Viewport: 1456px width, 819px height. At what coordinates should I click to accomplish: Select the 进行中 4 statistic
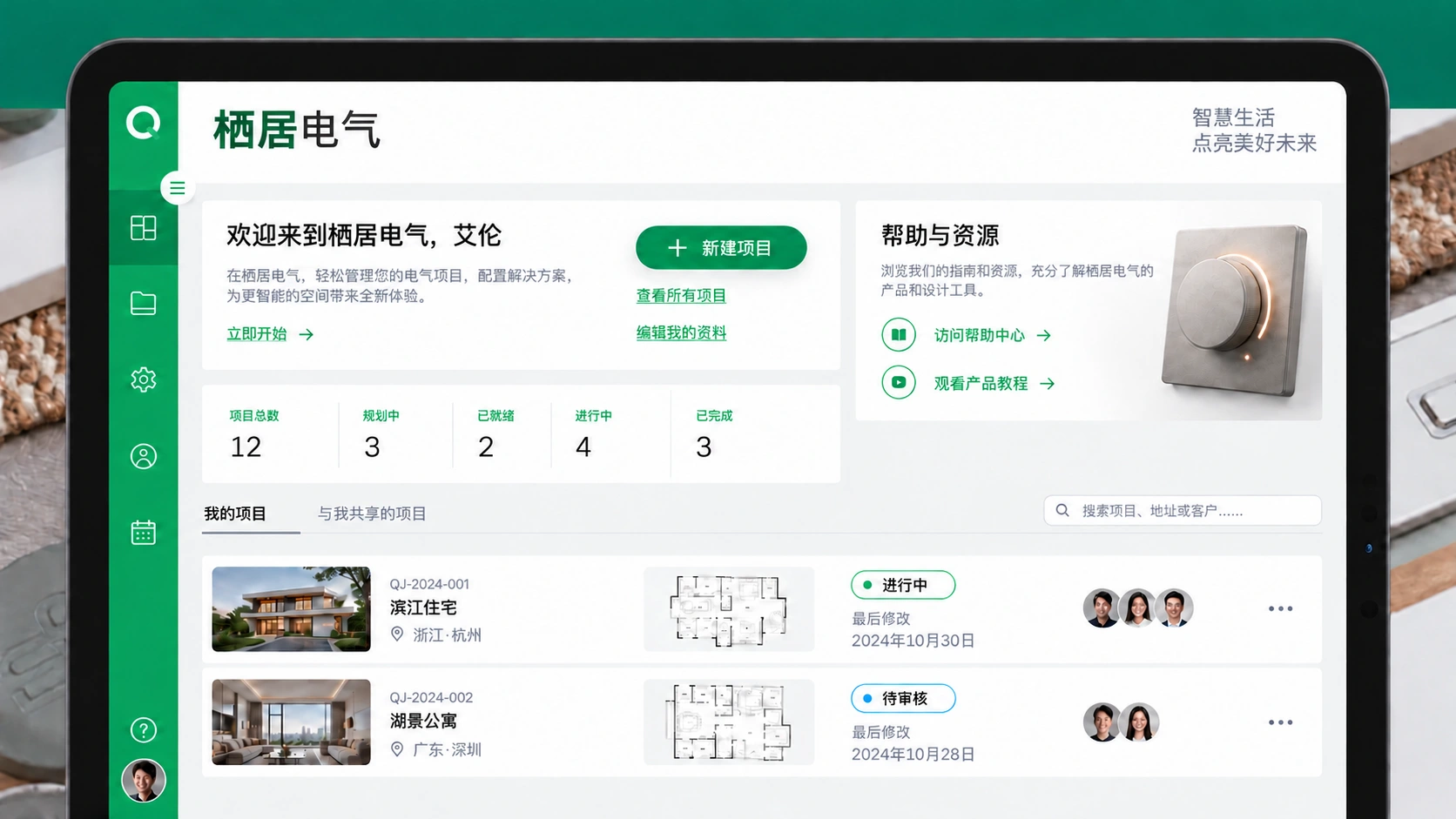click(x=593, y=434)
